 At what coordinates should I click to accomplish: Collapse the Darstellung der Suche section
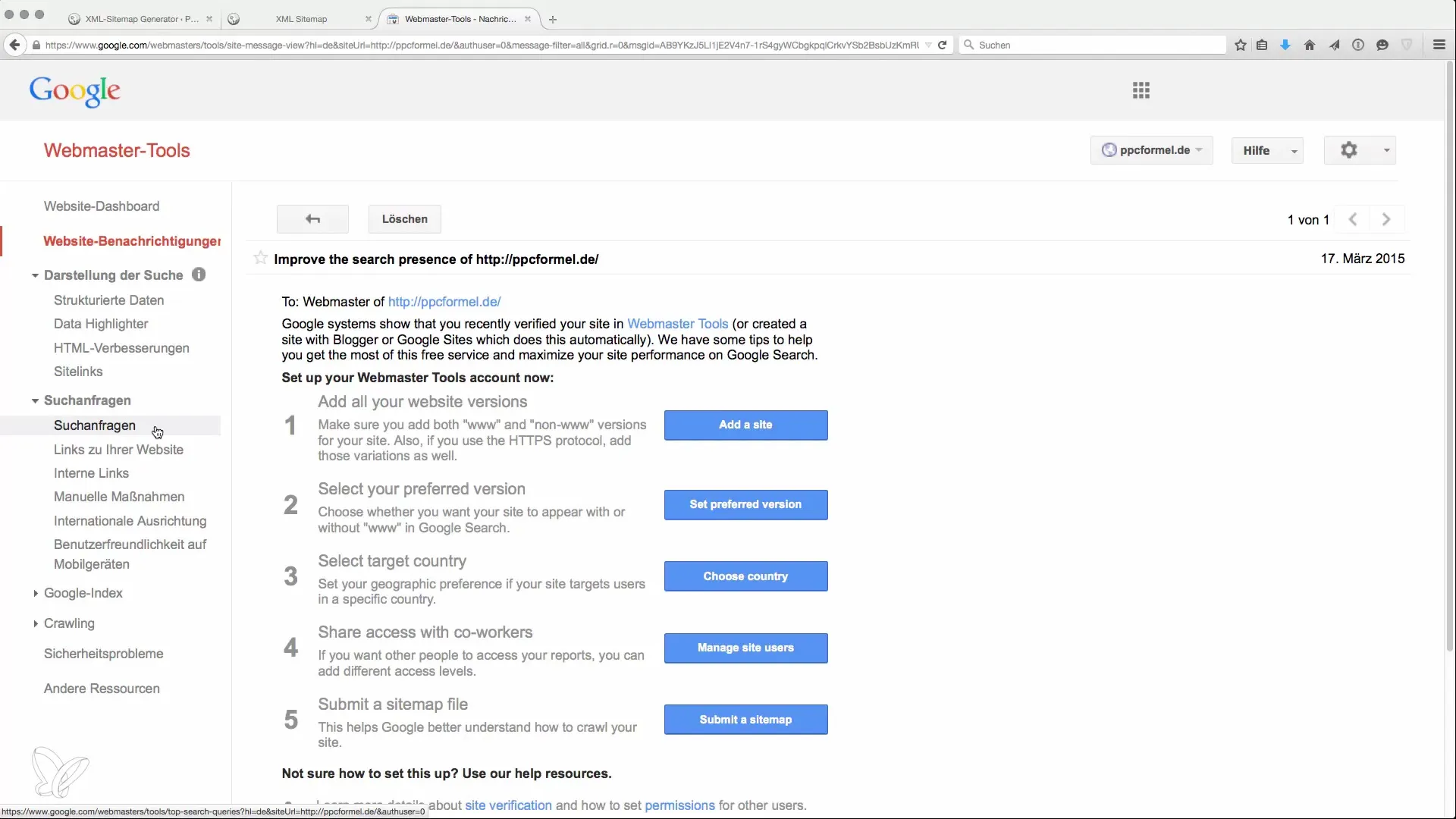[35, 275]
